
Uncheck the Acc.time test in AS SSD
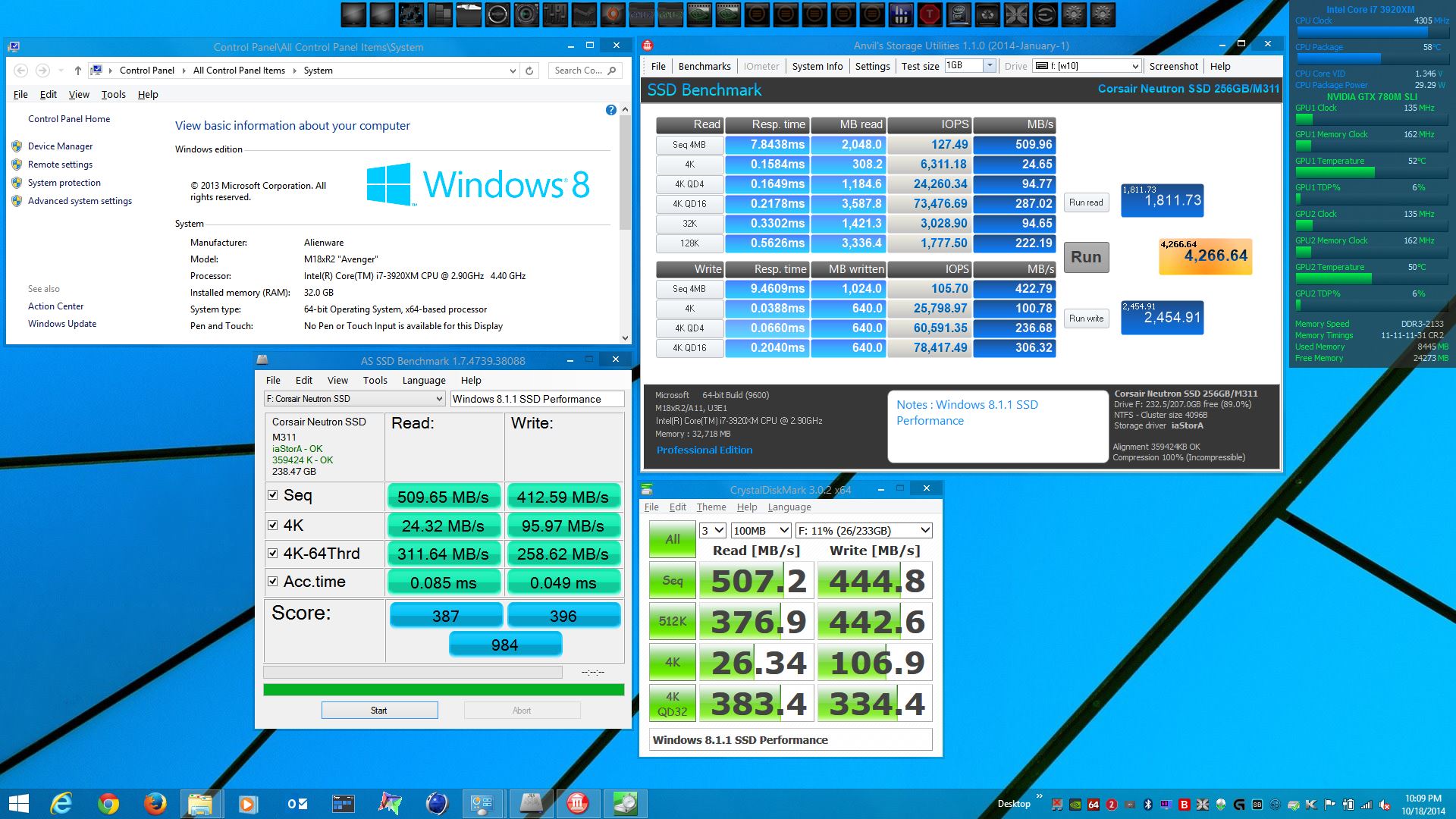pyautogui.click(x=273, y=582)
